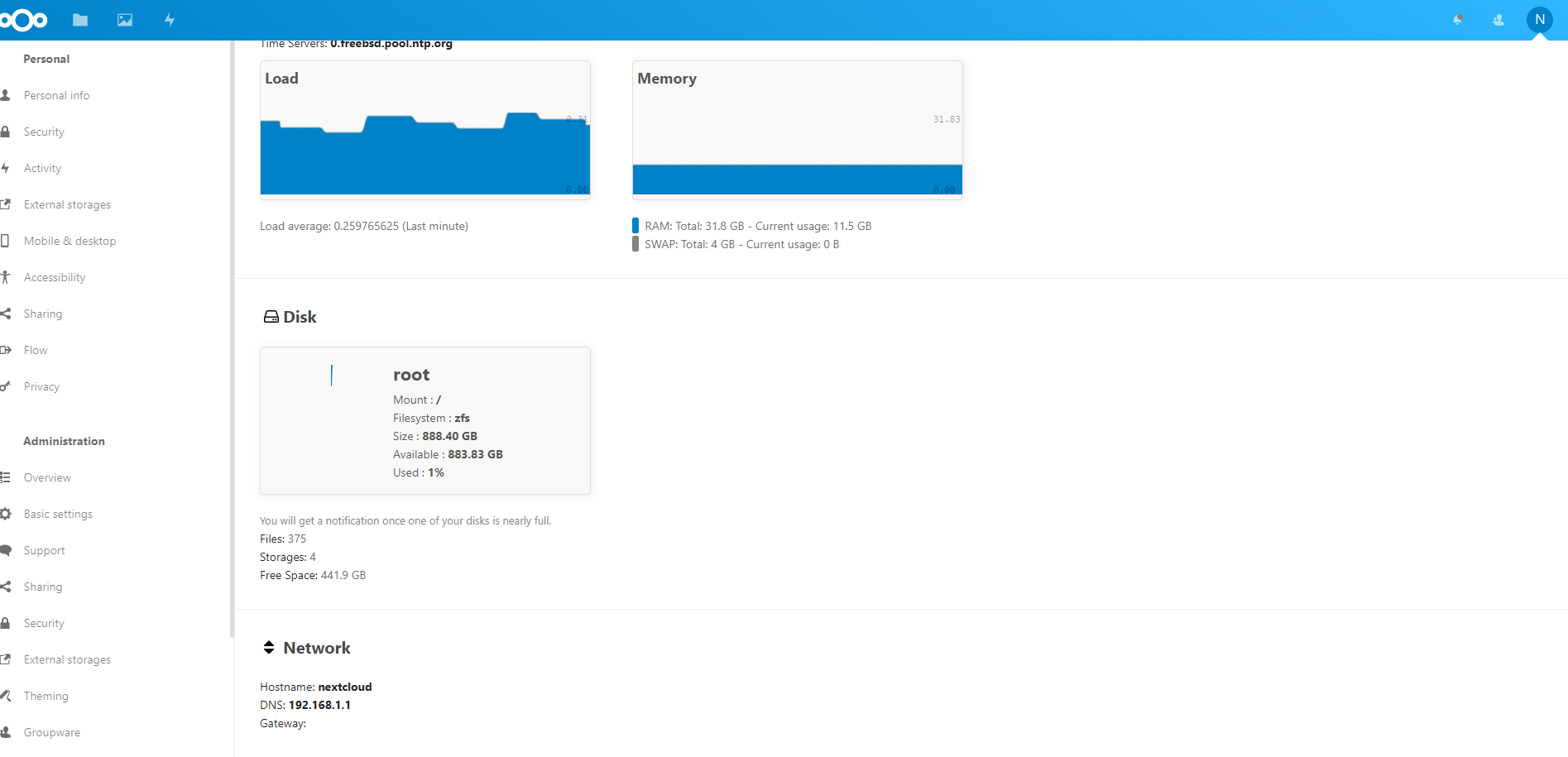Click the Flow icon in sidebar
The width and height of the screenshot is (1568, 757).
[x=5, y=350]
